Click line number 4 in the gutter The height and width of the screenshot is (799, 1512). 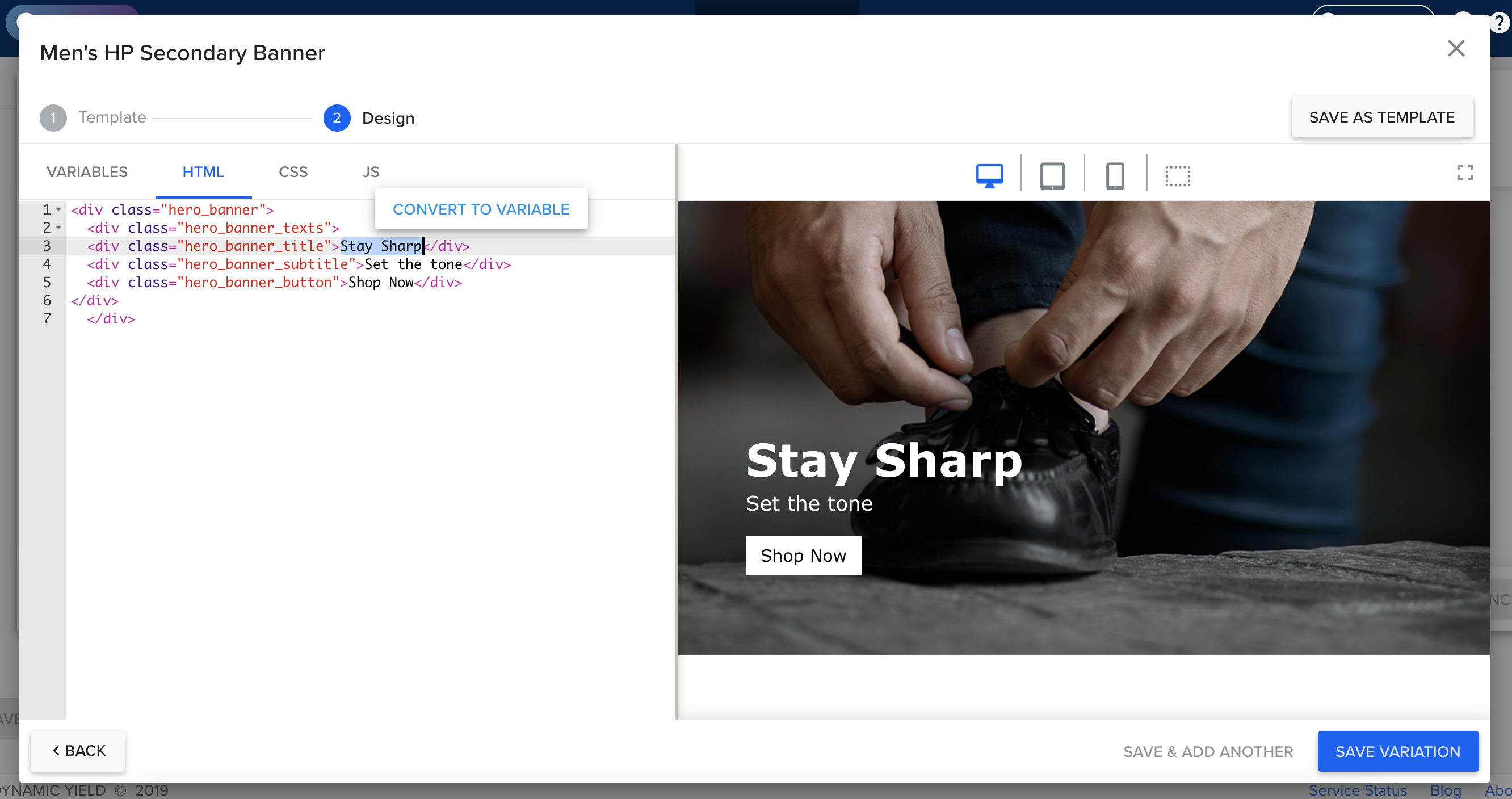[x=47, y=264]
